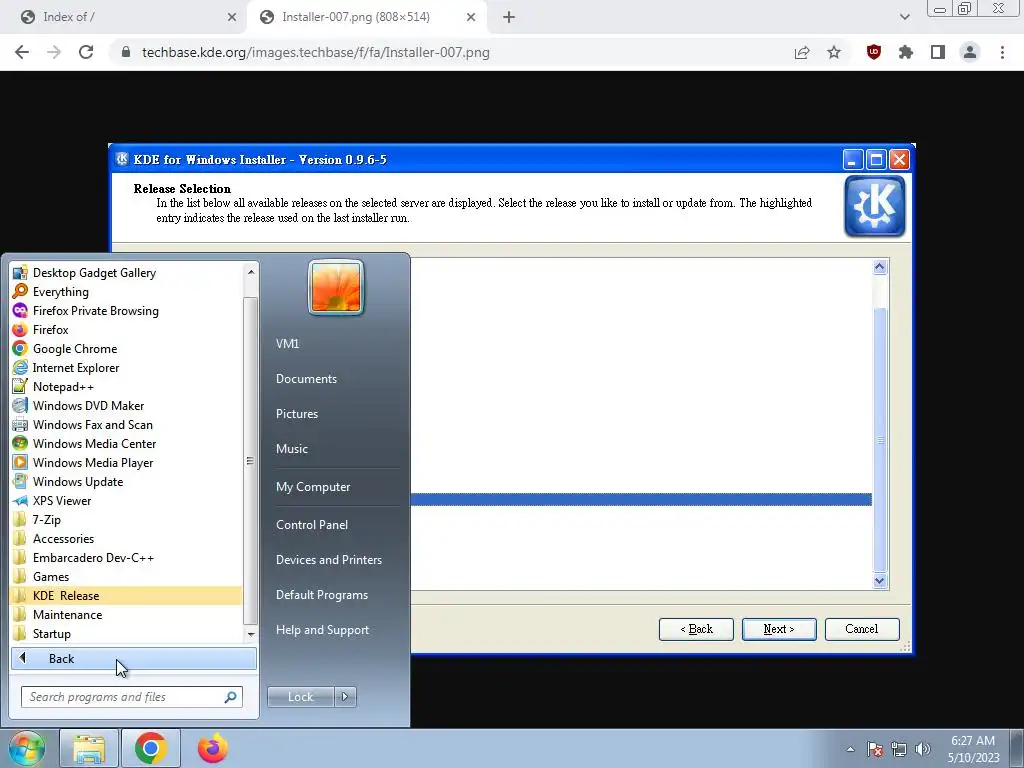This screenshot has height=768, width=1024.
Task: Open Music from Start menu
Action: [x=292, y=449]
